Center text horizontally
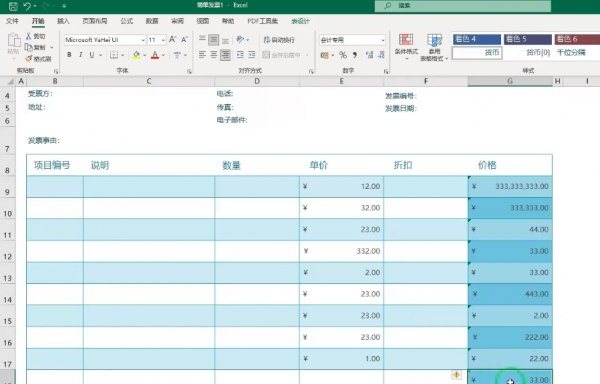The height and width of the screenshot is (384, 600). click(214, 55)
